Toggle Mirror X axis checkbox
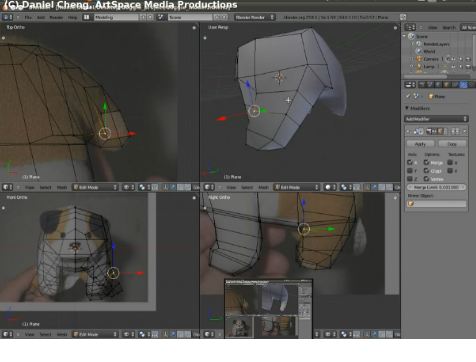 [x=410, y=162]
